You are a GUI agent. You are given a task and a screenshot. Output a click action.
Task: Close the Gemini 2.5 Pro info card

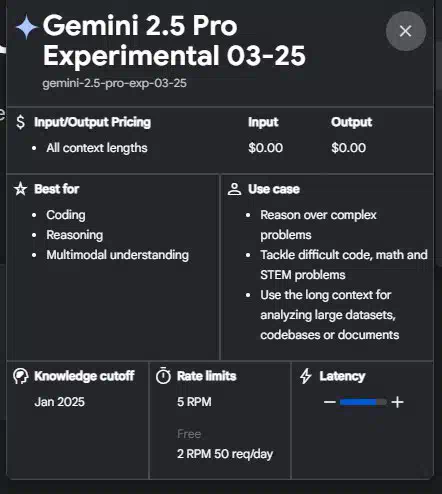(x=405, y=31)
